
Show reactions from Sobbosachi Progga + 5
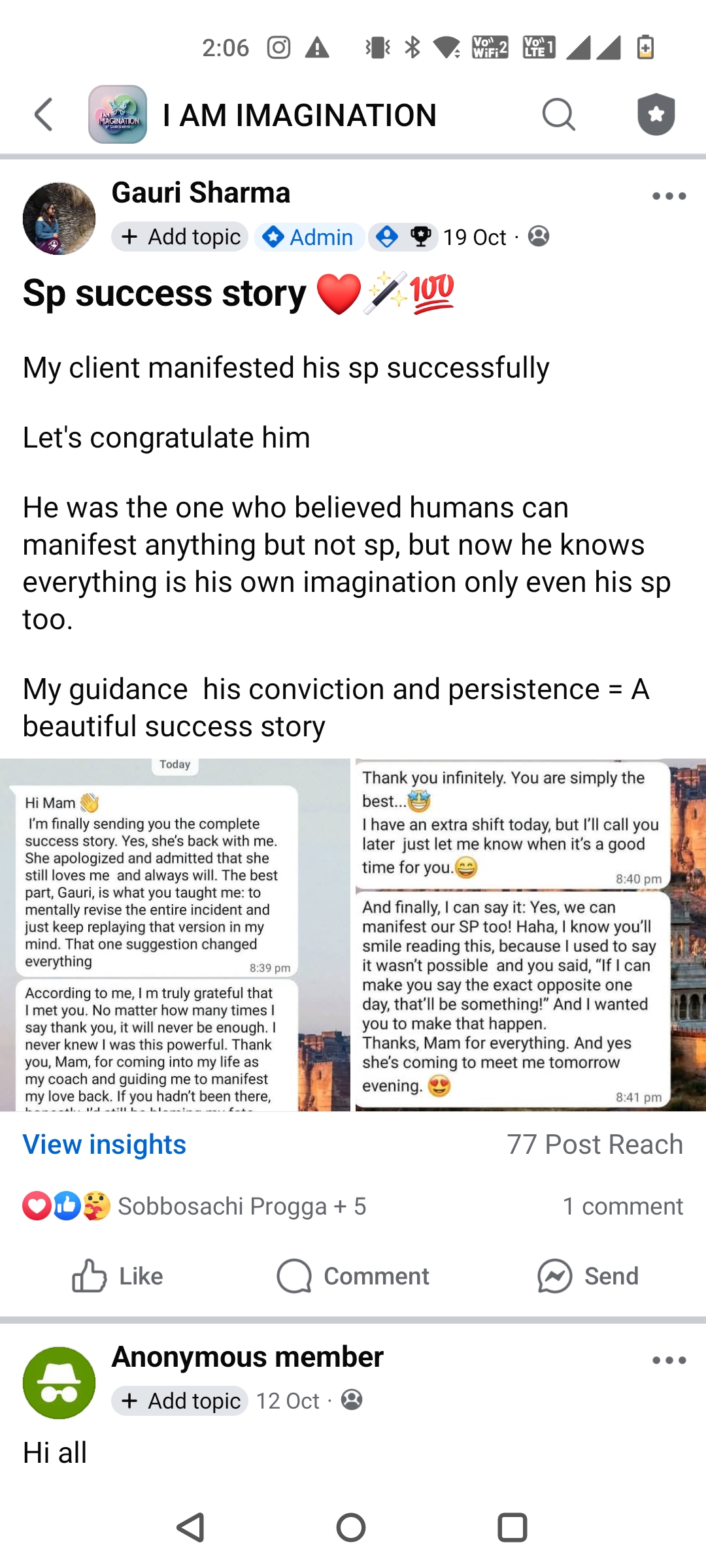click(241, 1206)
